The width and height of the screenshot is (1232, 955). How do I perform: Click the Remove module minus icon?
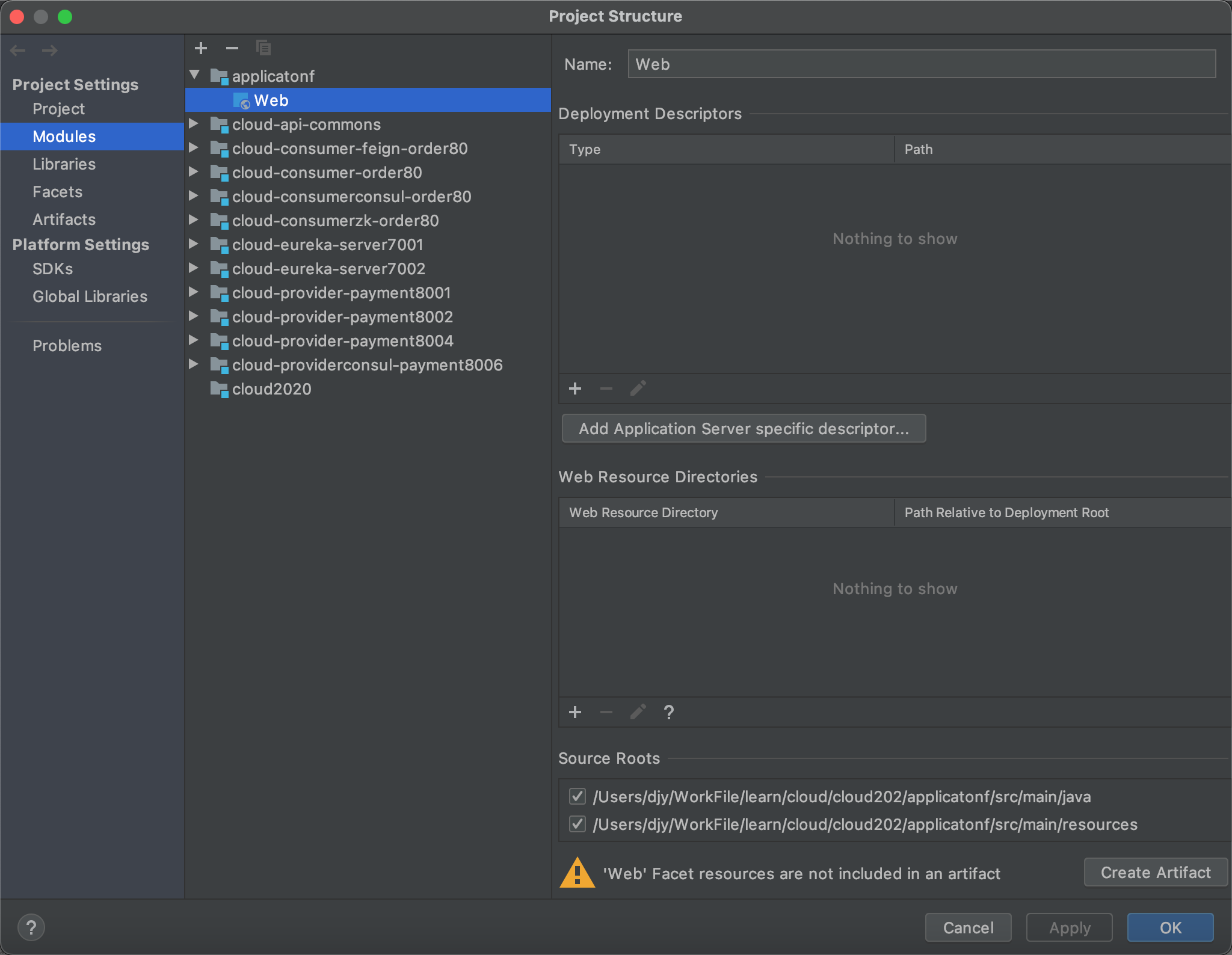(x=232, y=48)
